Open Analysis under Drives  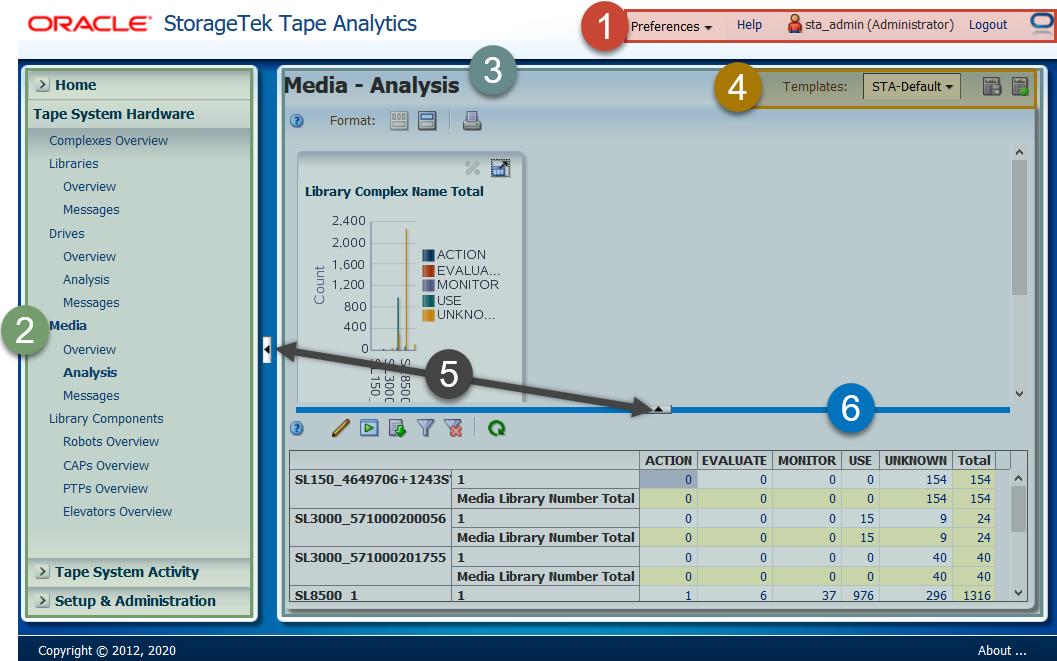click(x=86, y=280)
